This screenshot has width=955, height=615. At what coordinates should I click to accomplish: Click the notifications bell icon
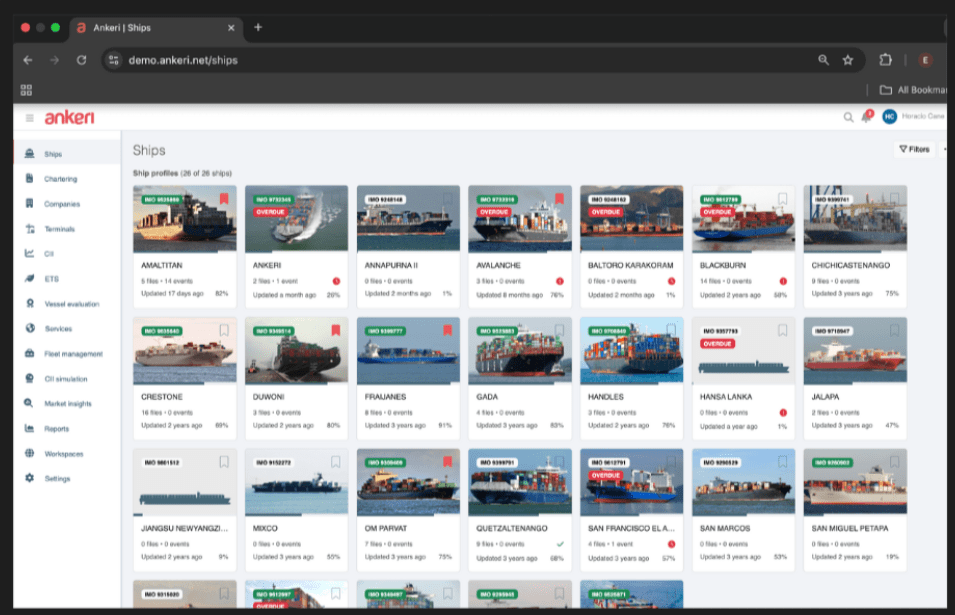865,117
